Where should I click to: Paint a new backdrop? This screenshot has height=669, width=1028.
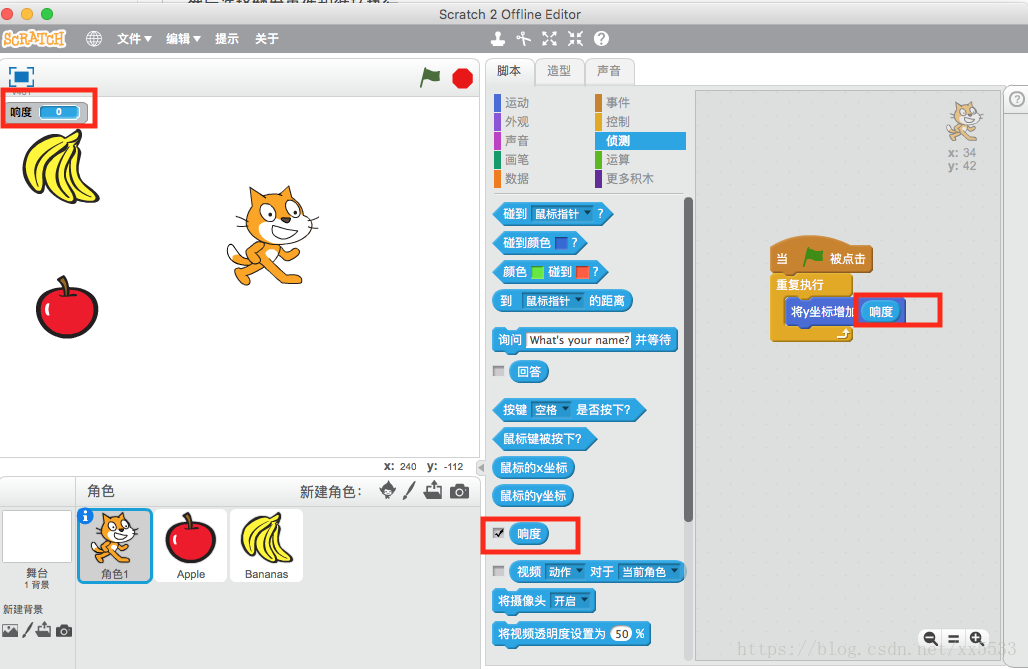pyautogui.click(x=27, y=630)
